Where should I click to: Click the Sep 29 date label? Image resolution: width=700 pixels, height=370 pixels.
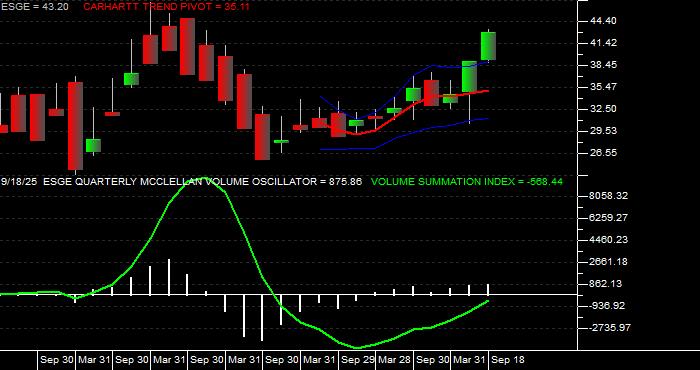(358, 360)
